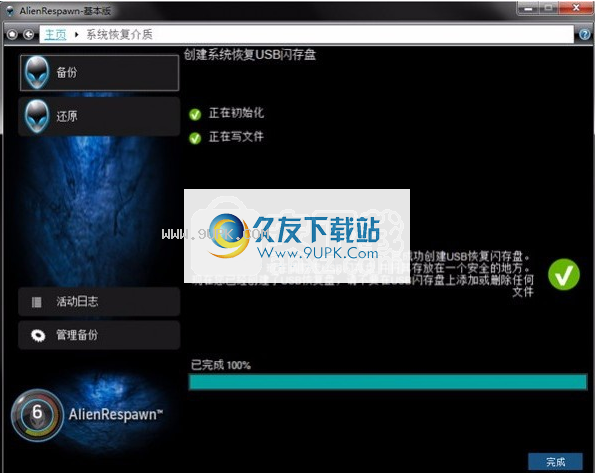Click the back arrow navigation icon
Viewport: 595px width, 473px height.
pos(28,35)
